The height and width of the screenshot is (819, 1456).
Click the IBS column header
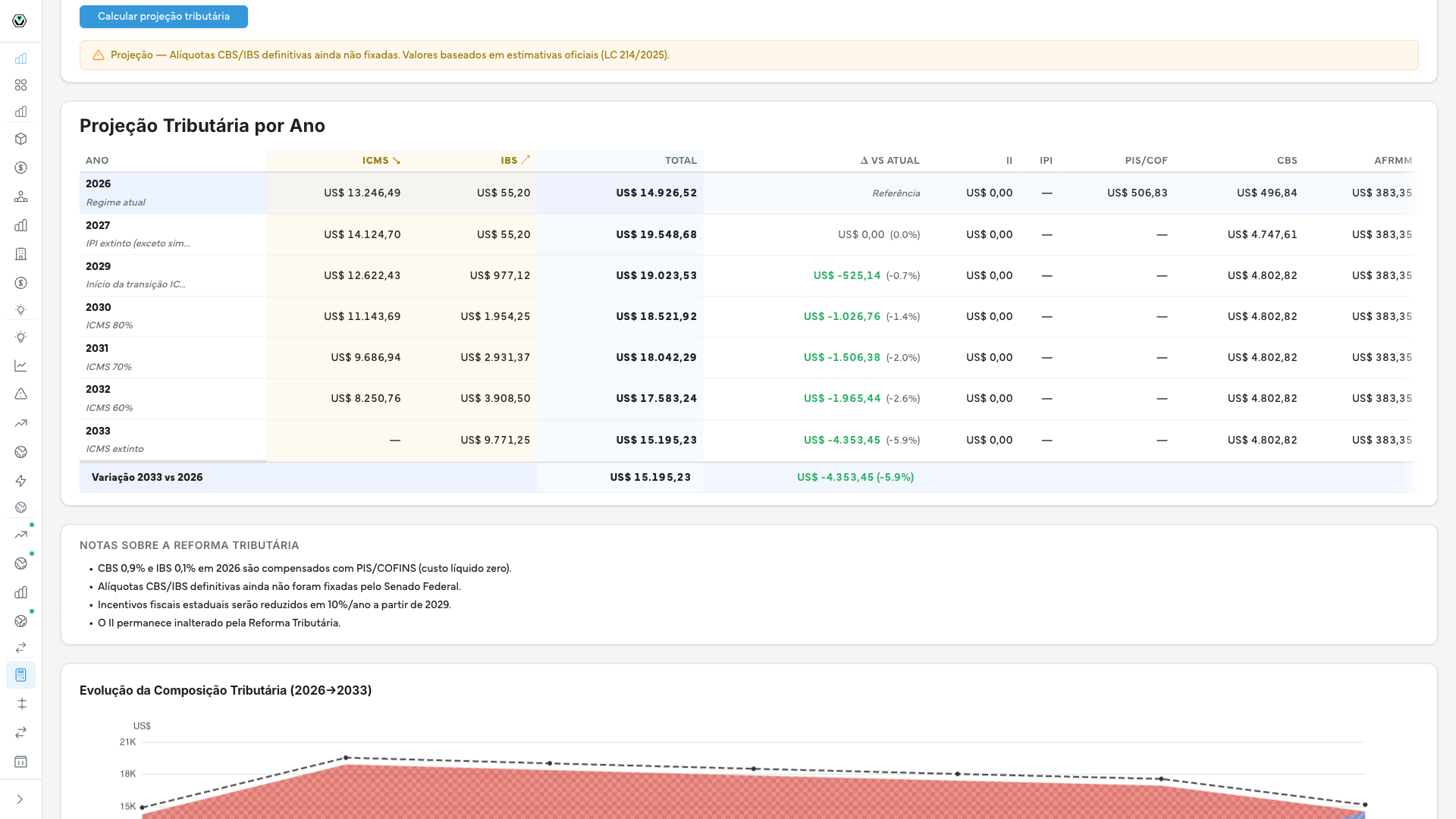click(x=515, y=161)
